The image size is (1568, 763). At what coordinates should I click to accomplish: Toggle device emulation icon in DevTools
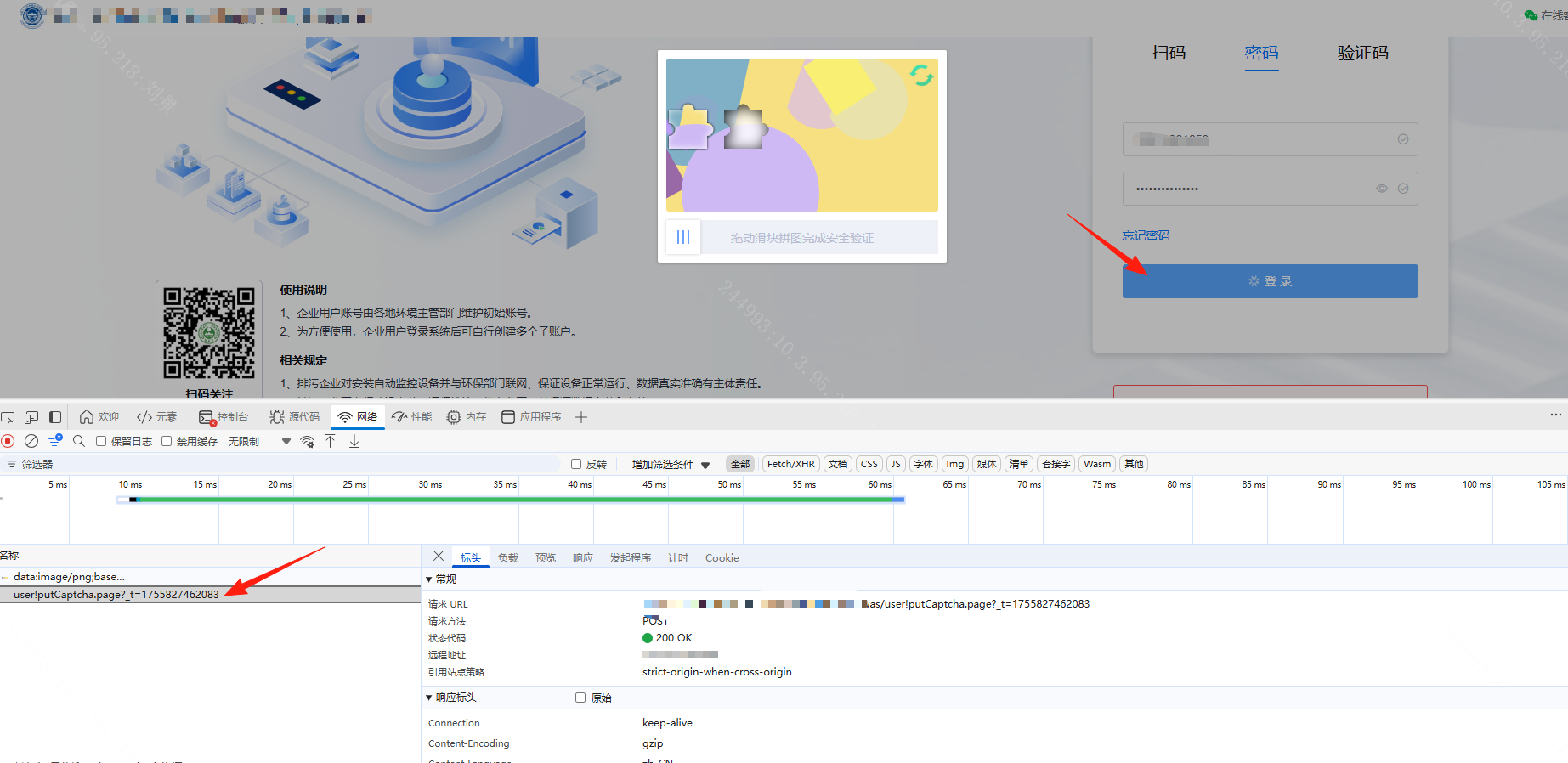[x=31, y=417]
